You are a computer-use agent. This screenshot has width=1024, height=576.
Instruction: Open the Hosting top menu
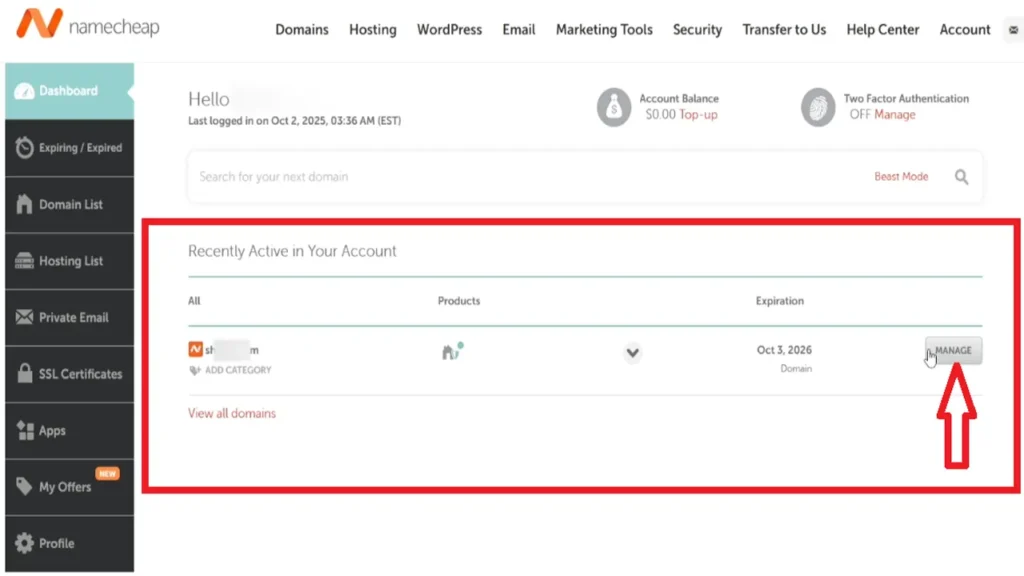point(372,30)
